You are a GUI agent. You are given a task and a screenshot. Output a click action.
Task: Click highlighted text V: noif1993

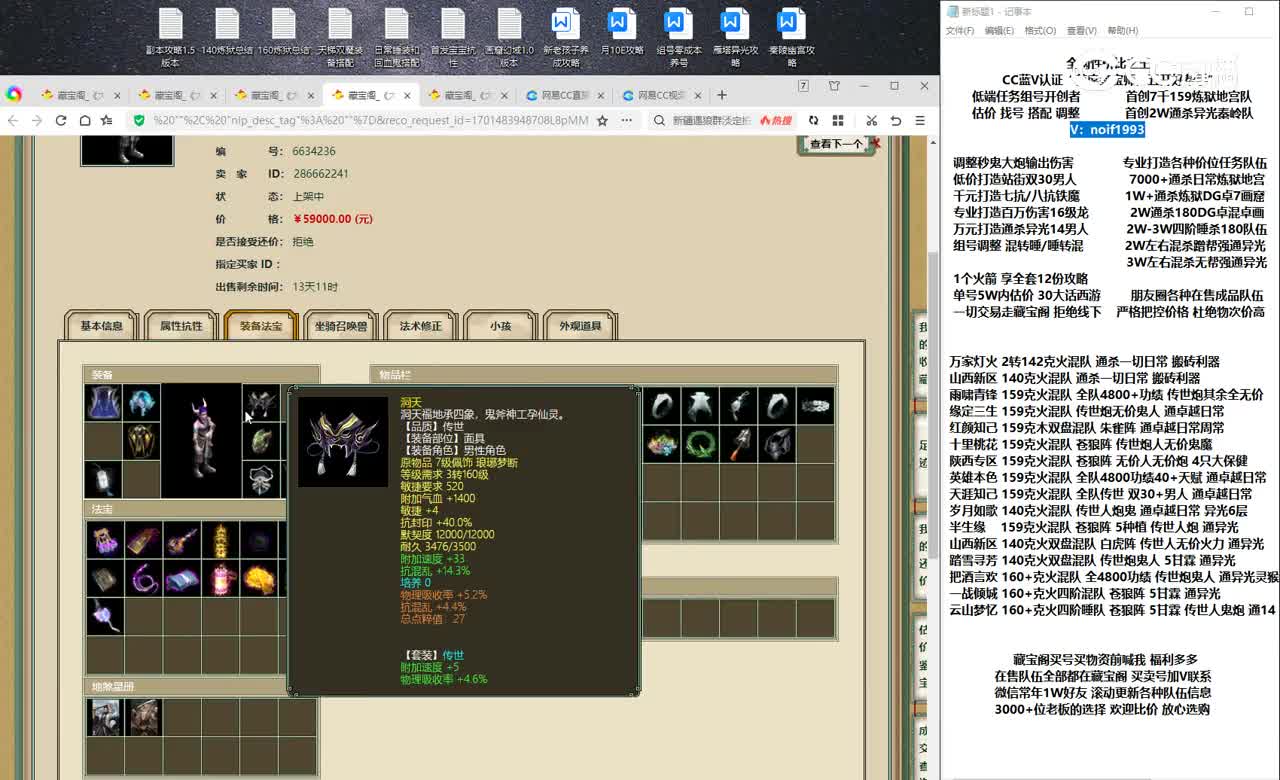click(x=1106, y=130)
